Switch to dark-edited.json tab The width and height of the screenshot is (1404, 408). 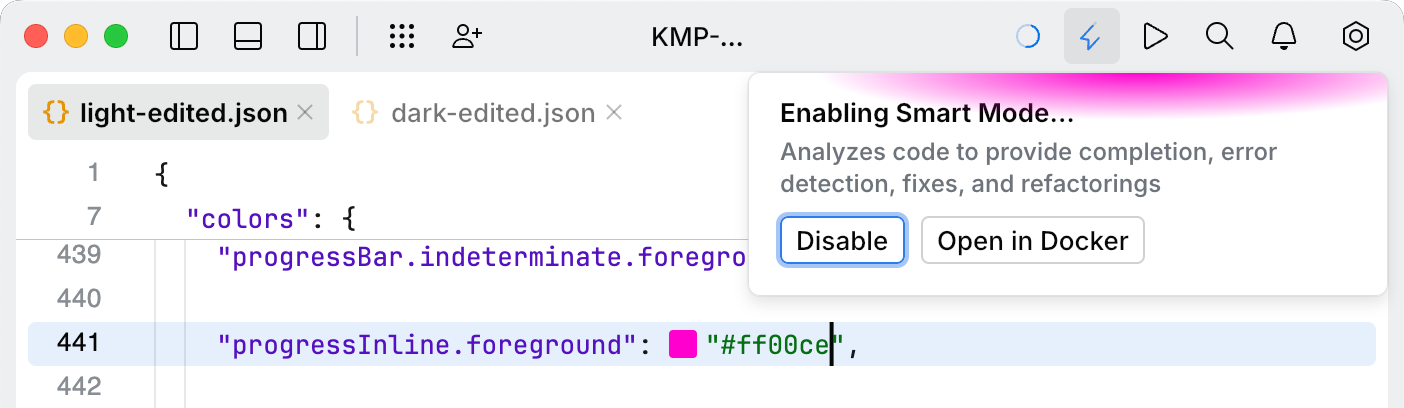tap(493, 113)
